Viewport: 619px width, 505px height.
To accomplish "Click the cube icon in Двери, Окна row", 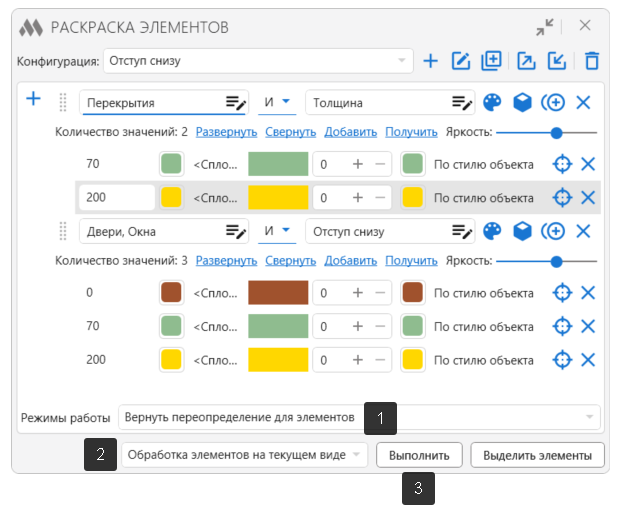I will (522, 231).
